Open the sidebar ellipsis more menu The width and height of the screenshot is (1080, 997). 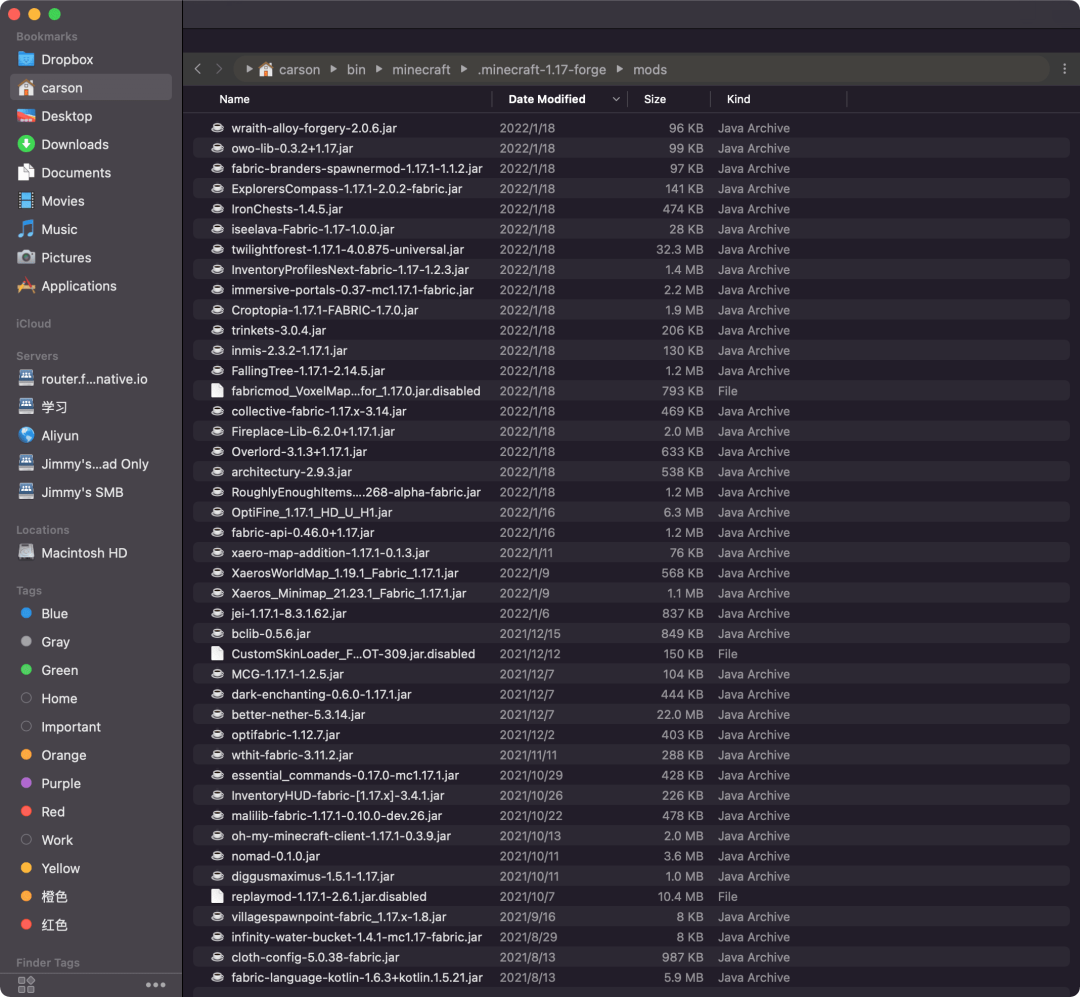pyautogui.click(x=156, y=985)
